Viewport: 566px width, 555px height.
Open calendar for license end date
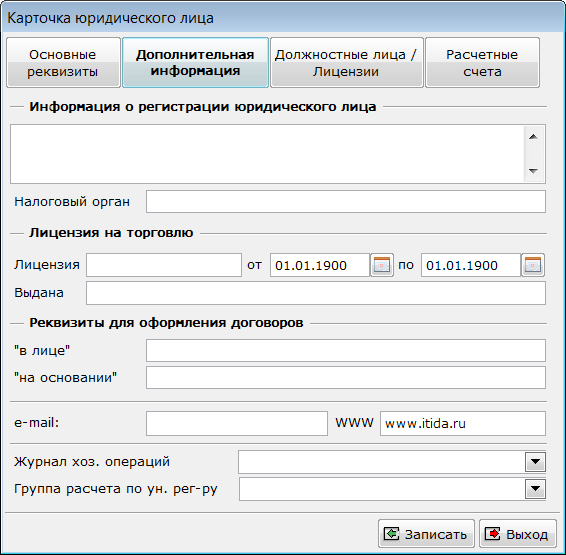coord(533,265)
